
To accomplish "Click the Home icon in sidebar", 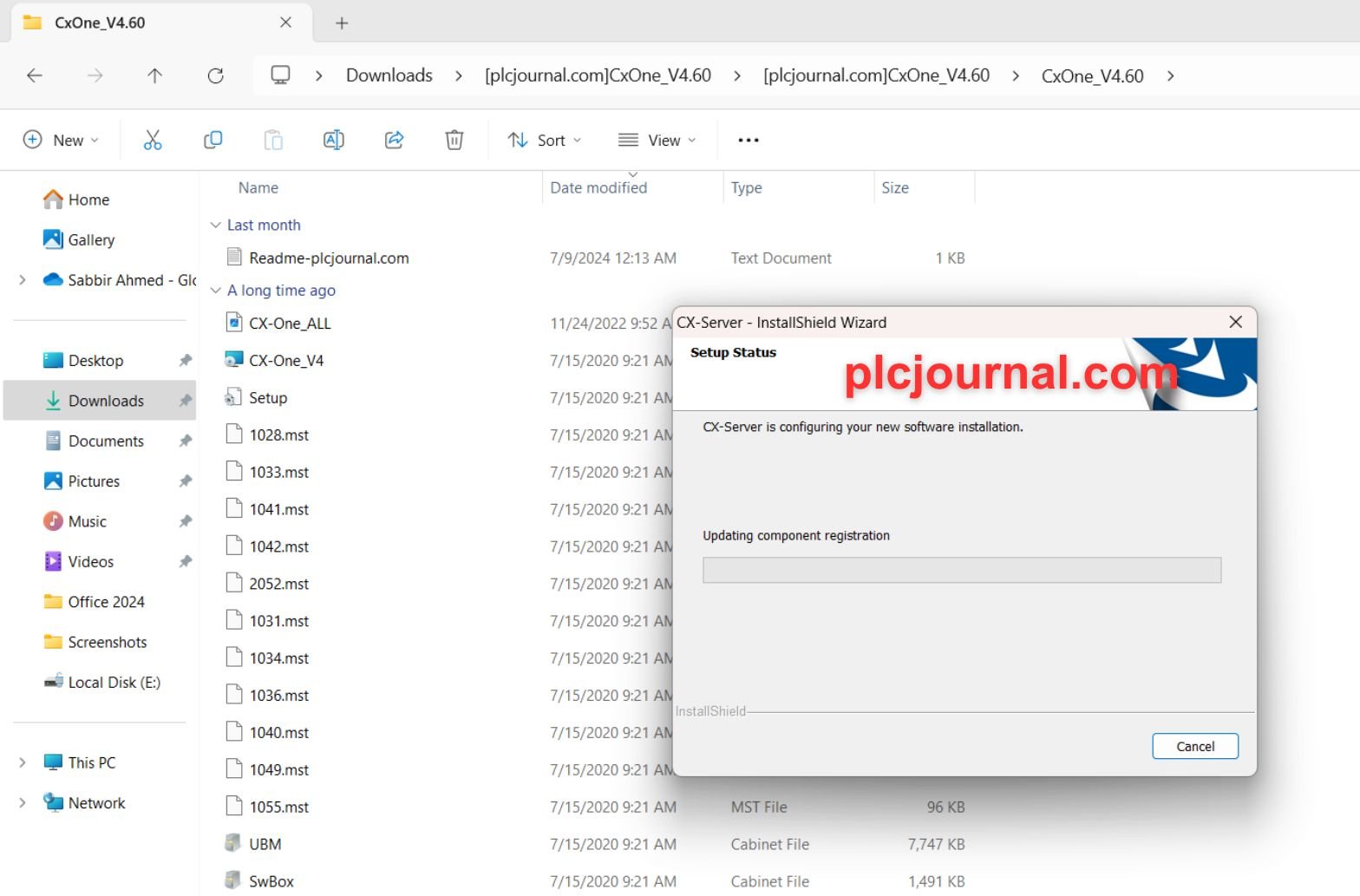I will [53, 199].
